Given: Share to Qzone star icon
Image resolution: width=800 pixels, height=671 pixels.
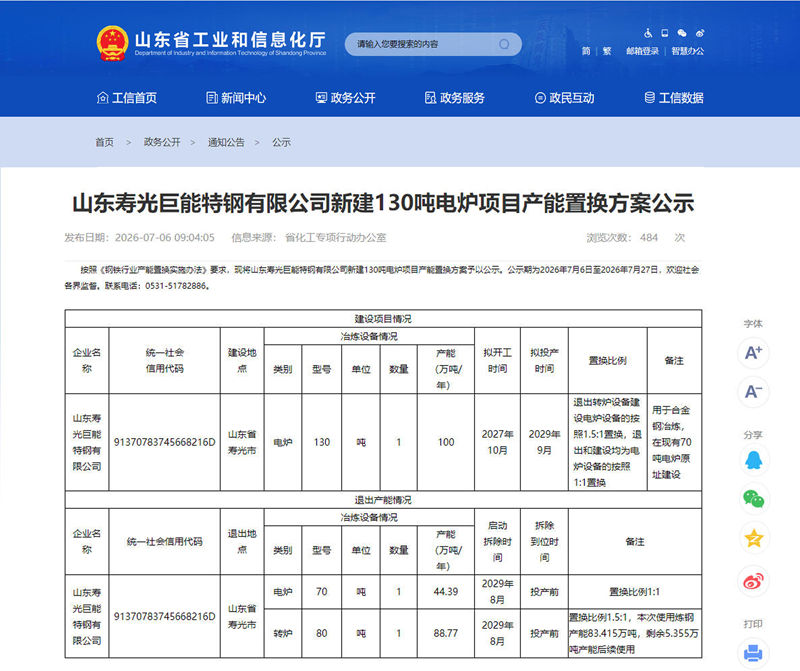Looking at the screenshot, I should tap(754, 538).
